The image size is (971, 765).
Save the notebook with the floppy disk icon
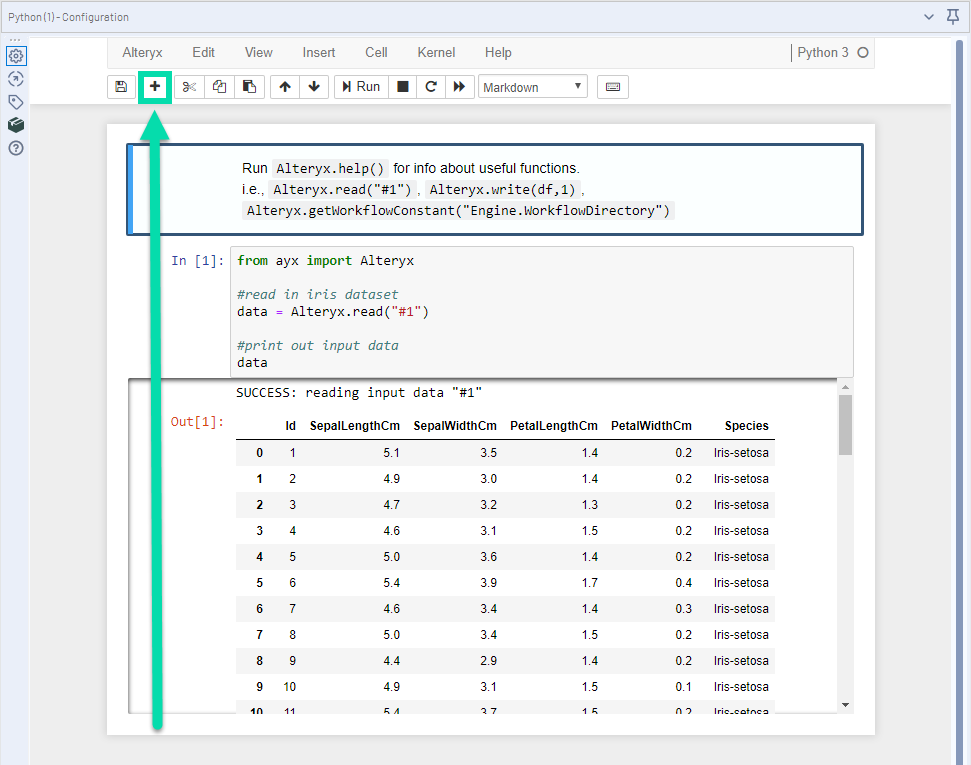(x=121, y=87)
